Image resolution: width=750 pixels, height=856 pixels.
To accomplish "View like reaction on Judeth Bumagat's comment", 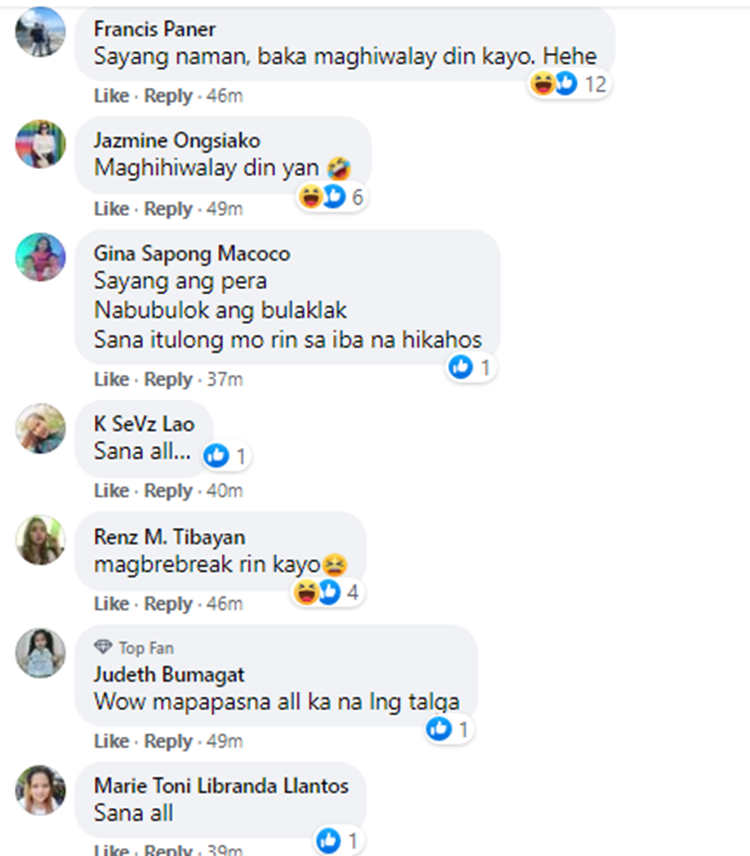I will click(x=448, y=729).
